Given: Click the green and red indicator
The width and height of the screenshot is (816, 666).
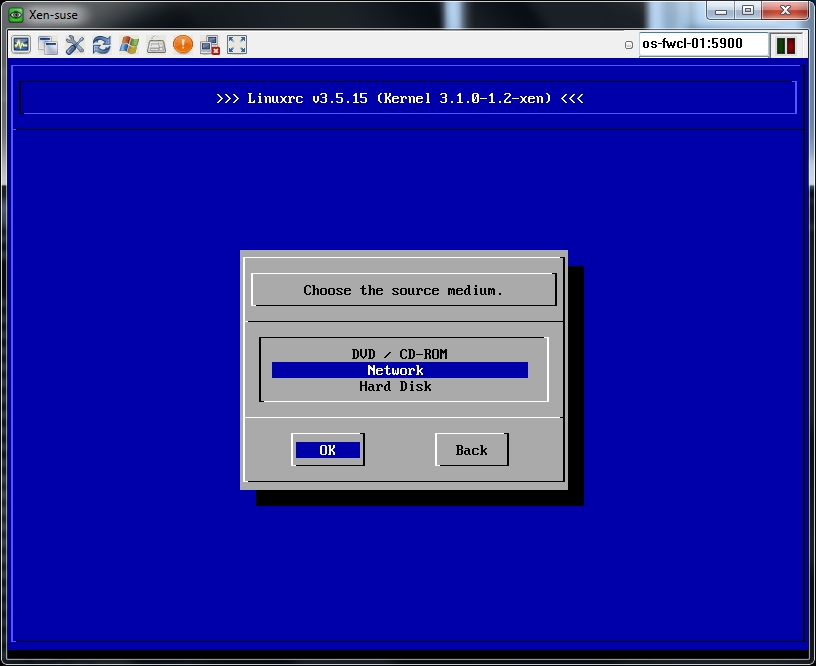Looking at the screenshot, I should pyautogui.click(x=785, y=45).
